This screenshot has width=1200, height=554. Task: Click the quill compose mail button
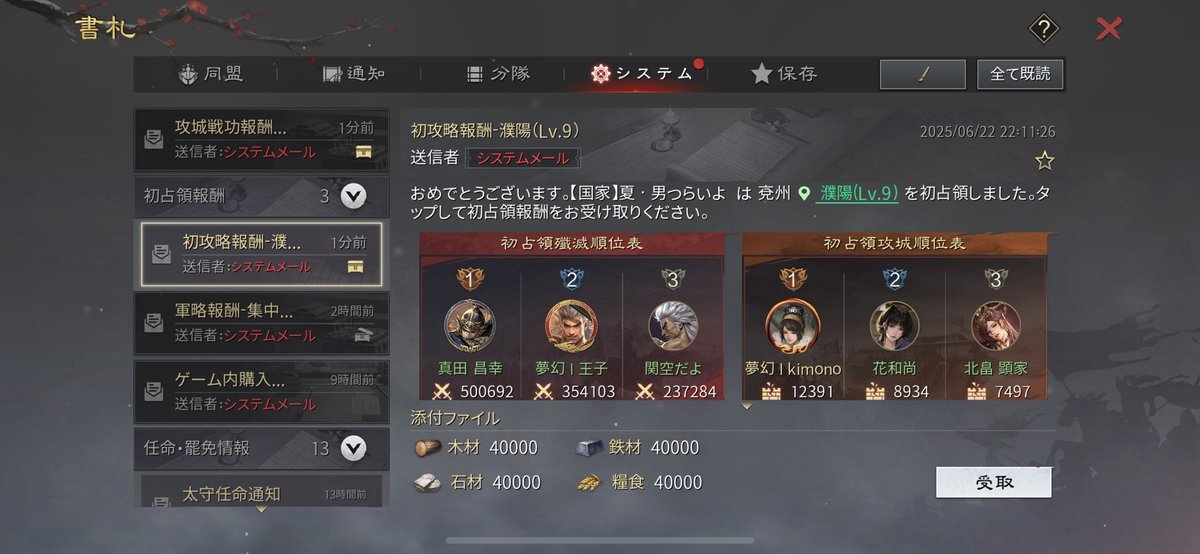(x=923, y=74)
